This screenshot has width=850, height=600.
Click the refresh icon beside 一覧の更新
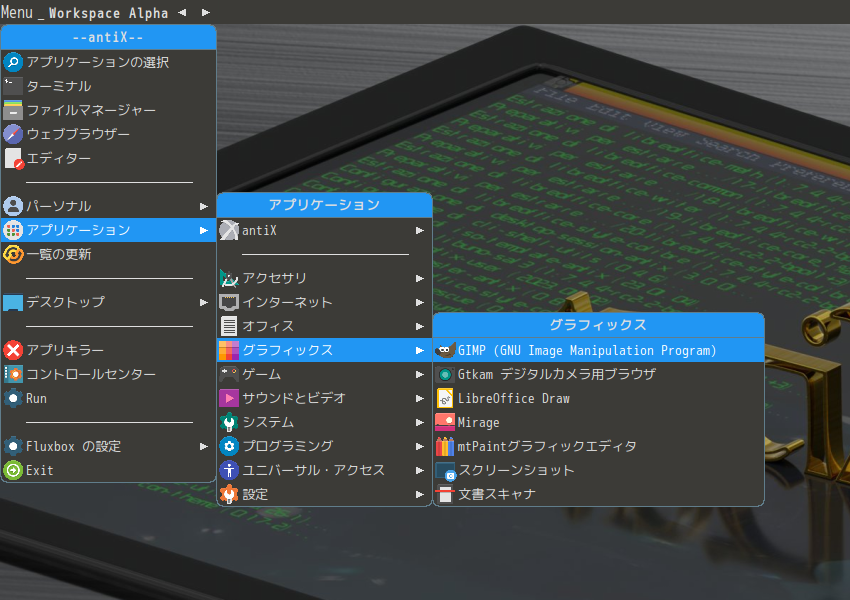(13, 254)
